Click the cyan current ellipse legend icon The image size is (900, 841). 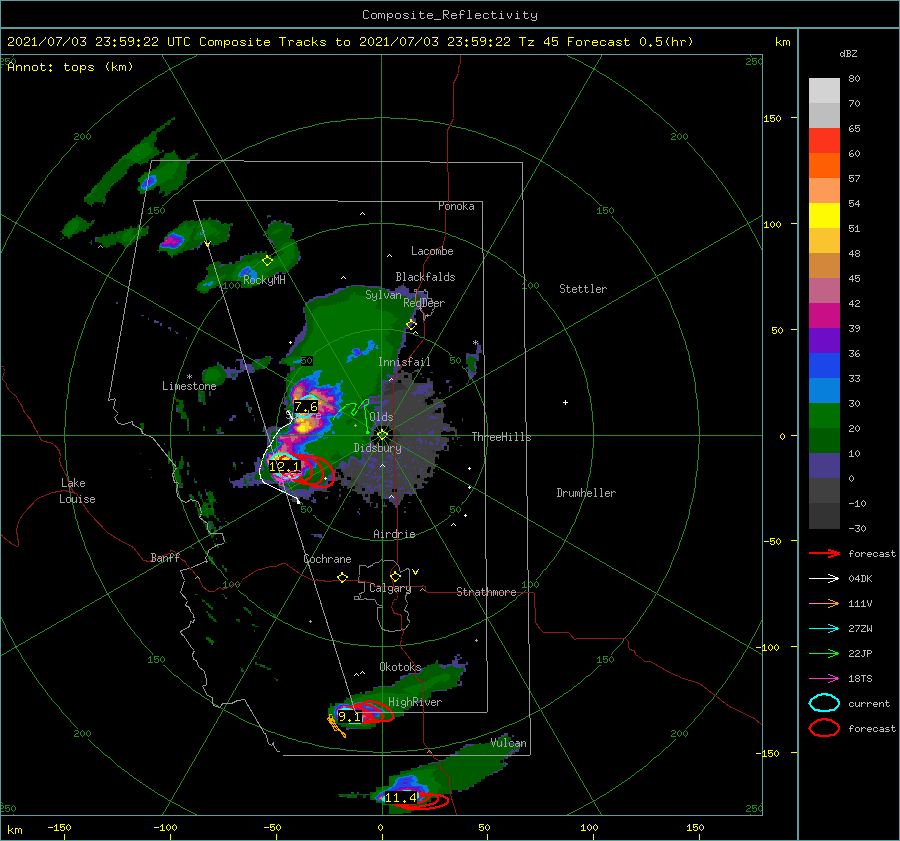(824, 703)
